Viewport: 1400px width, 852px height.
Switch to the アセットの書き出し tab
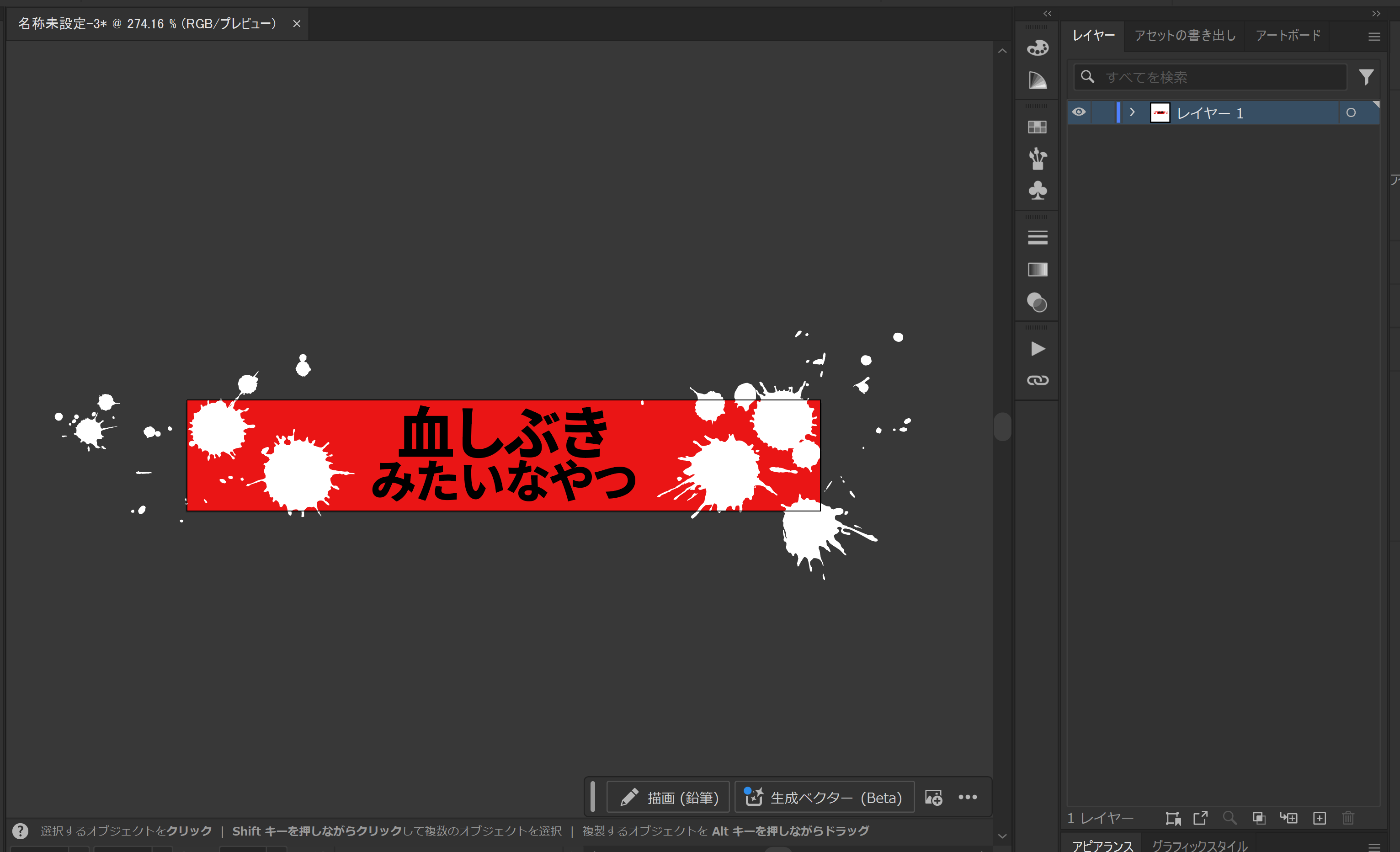1185,35
